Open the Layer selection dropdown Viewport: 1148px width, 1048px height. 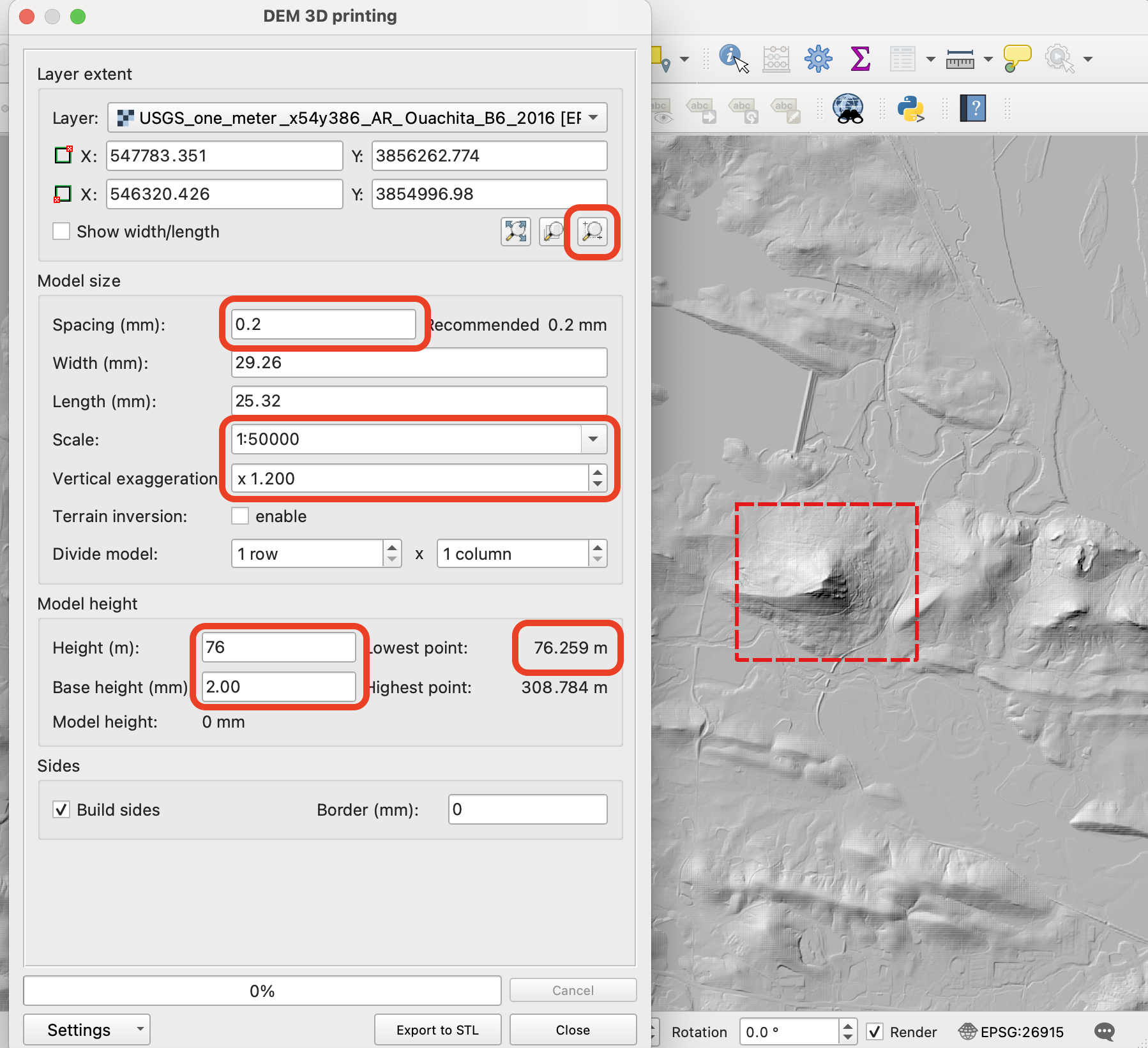tap(358, 117)
